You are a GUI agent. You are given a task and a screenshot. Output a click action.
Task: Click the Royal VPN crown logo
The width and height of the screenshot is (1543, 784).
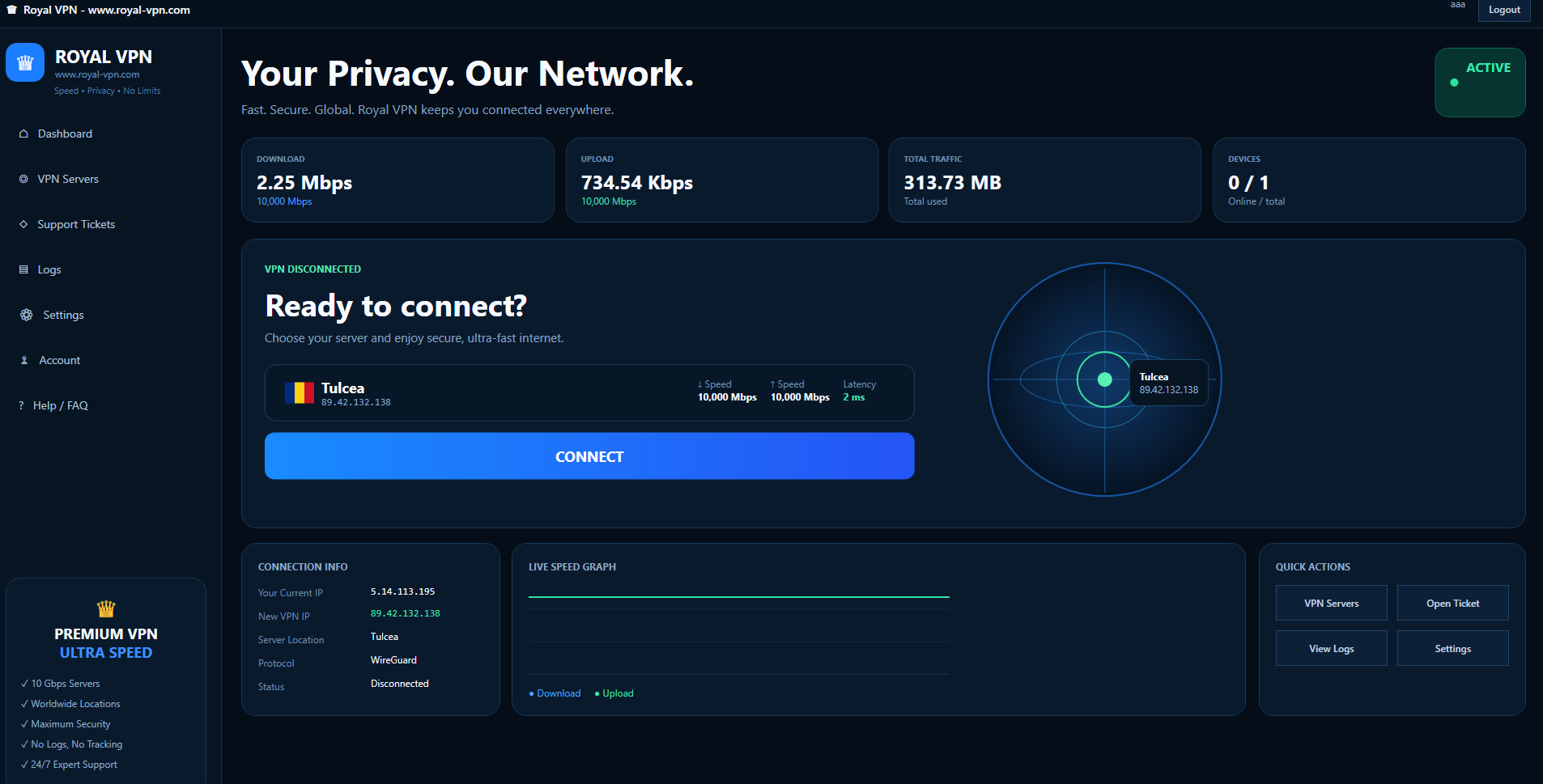(x=25, y=62)
